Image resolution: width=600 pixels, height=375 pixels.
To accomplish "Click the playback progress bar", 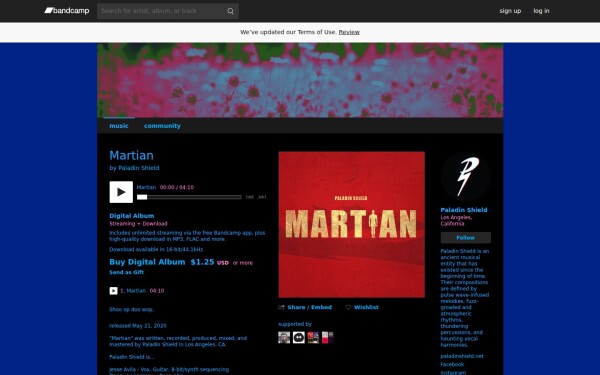I will click(x=189, y=197).
